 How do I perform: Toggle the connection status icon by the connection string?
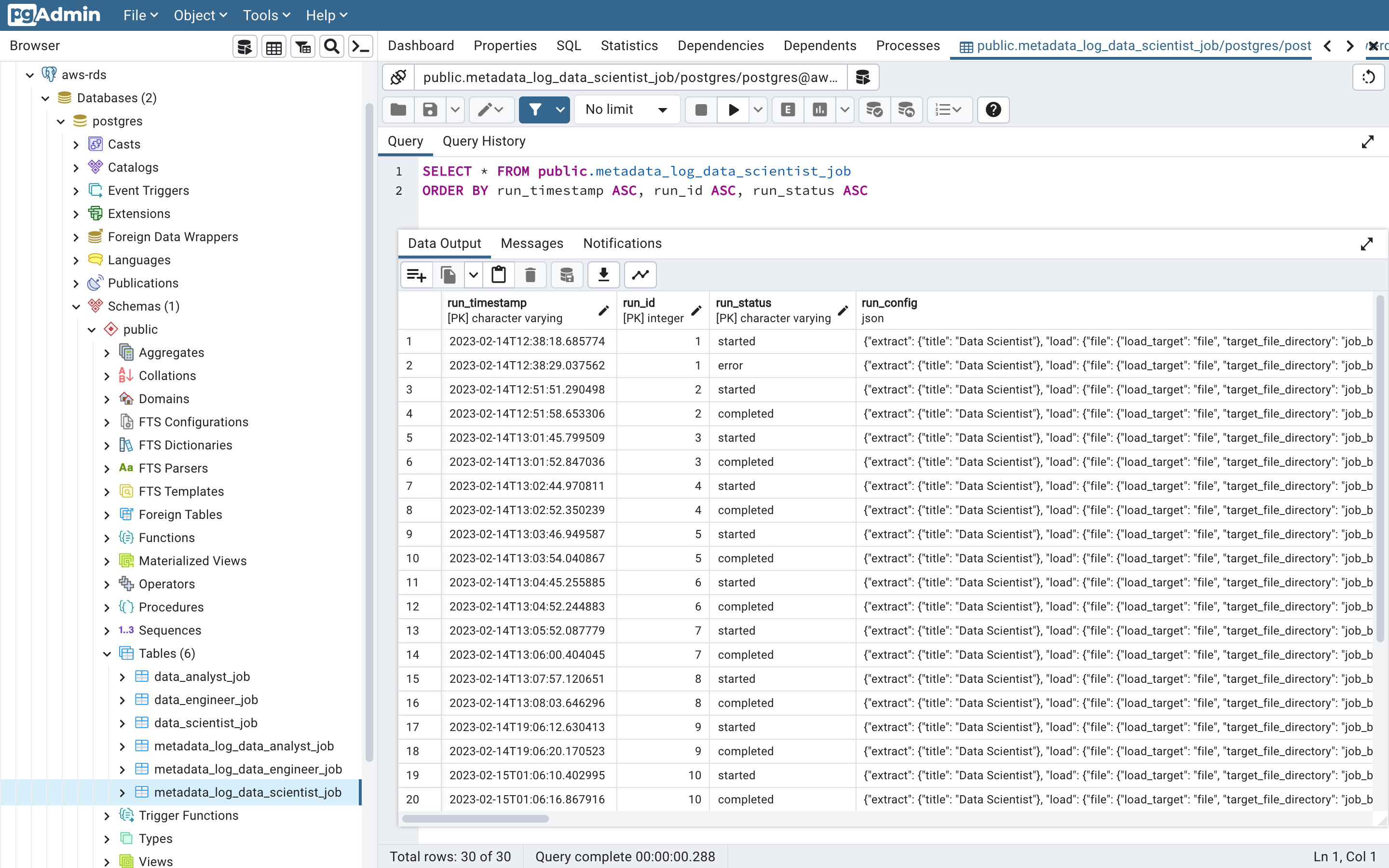click(x=398, y=78)
